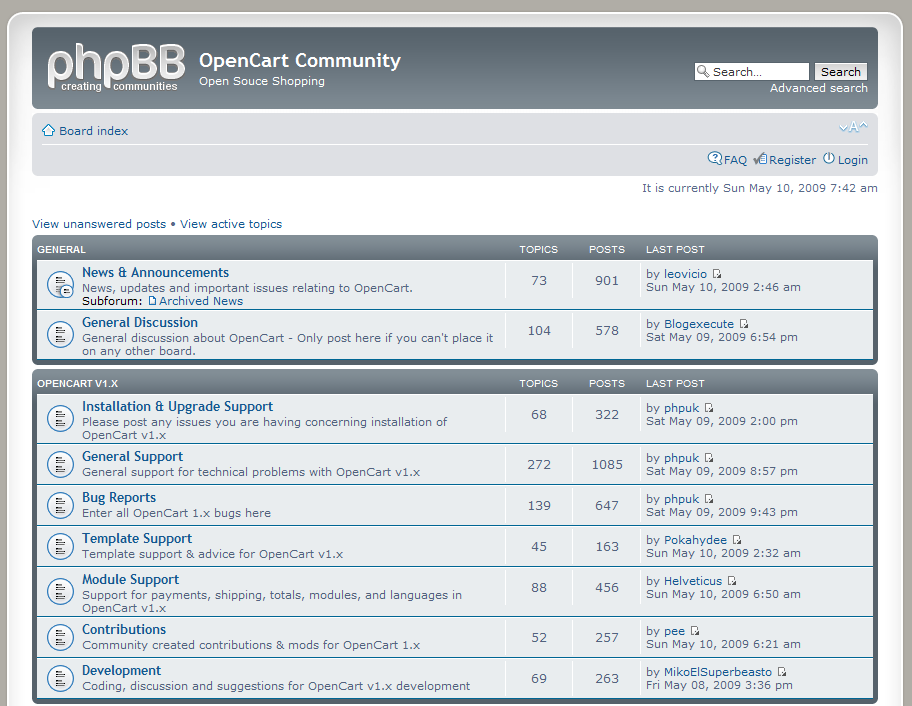Open Bug Reports forum
This screenshot has width=912, height=706.
119,497
